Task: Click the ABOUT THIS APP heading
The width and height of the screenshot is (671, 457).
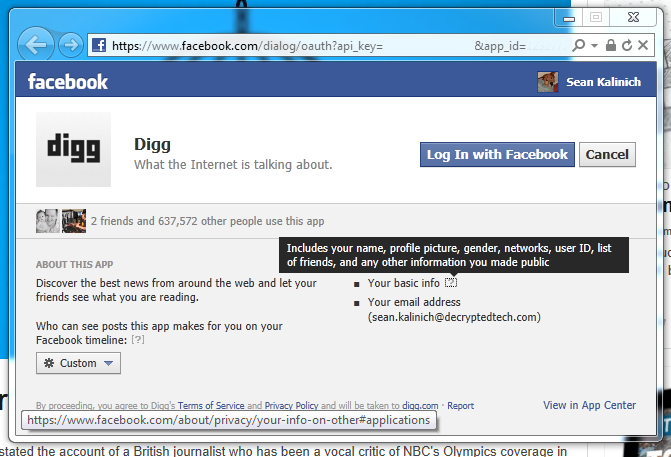Action: coord(74,264)
